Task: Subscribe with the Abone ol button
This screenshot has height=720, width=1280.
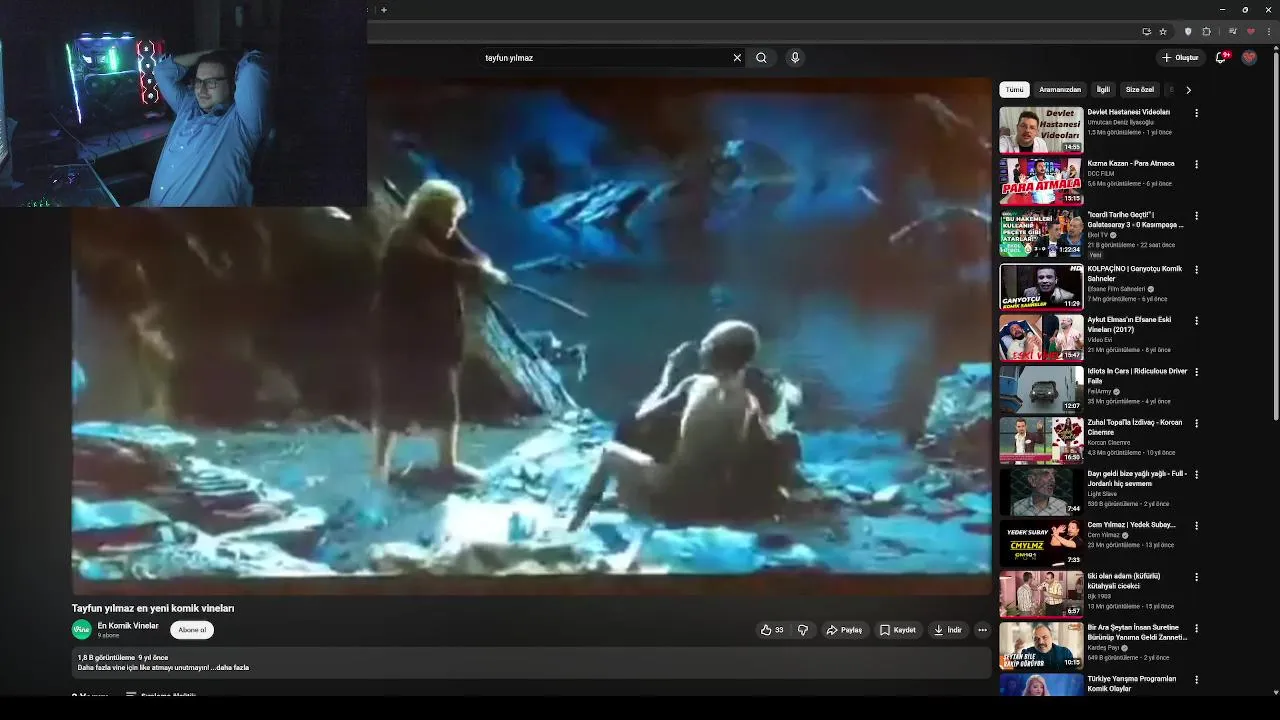Action: [x=192, y=630]
